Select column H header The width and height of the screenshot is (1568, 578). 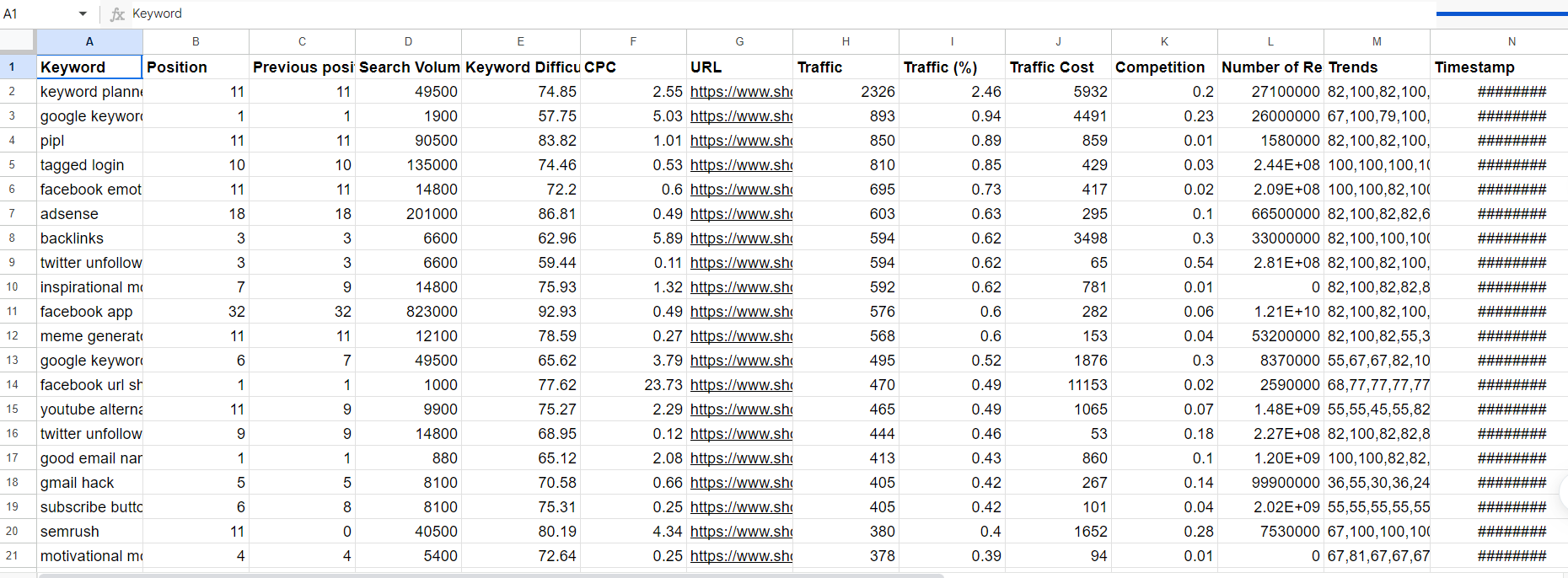point(846,41)
